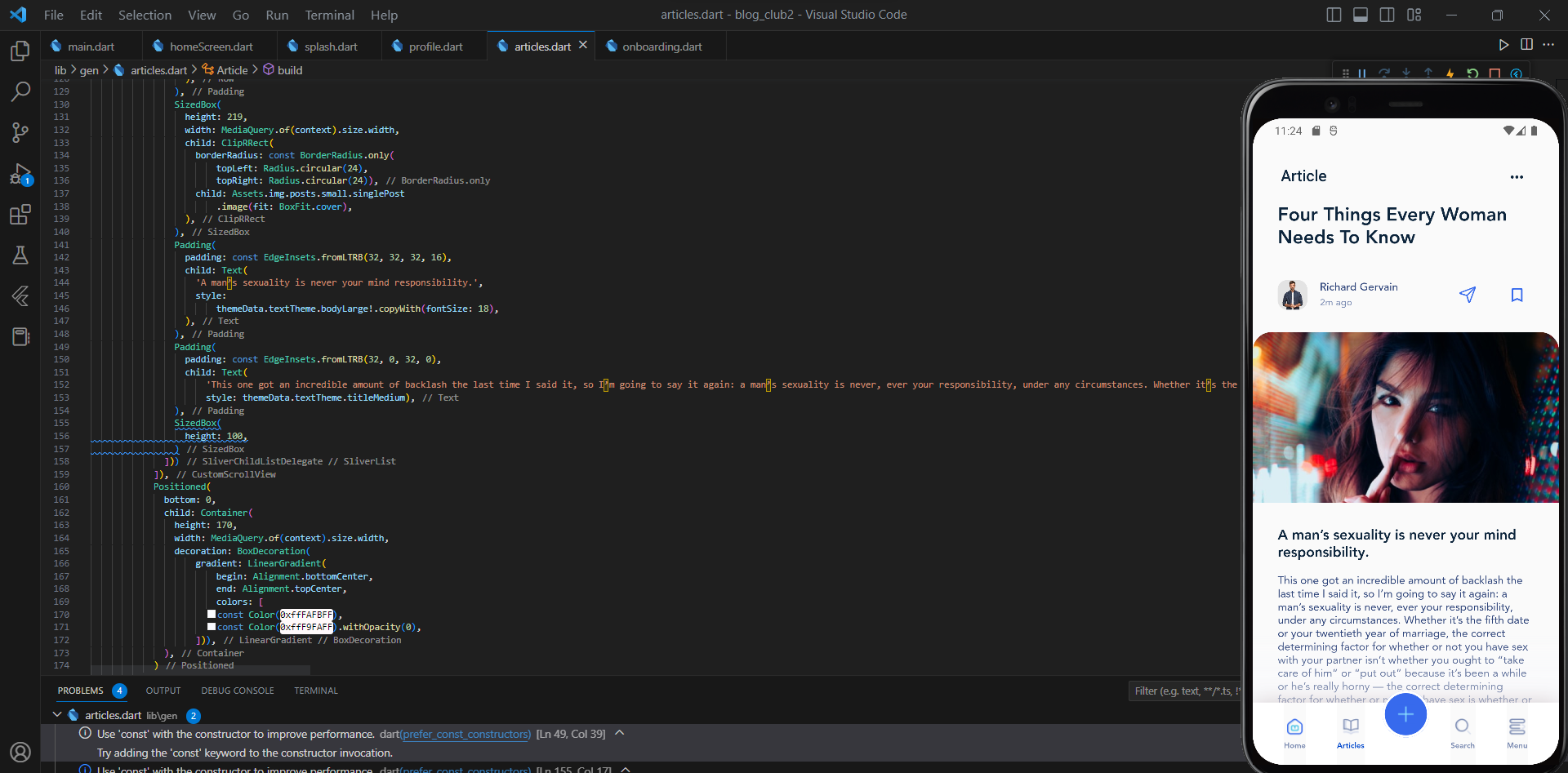Pause the debug session
The width and height of the screenshot is (1568, 773).
(1362, 73)
